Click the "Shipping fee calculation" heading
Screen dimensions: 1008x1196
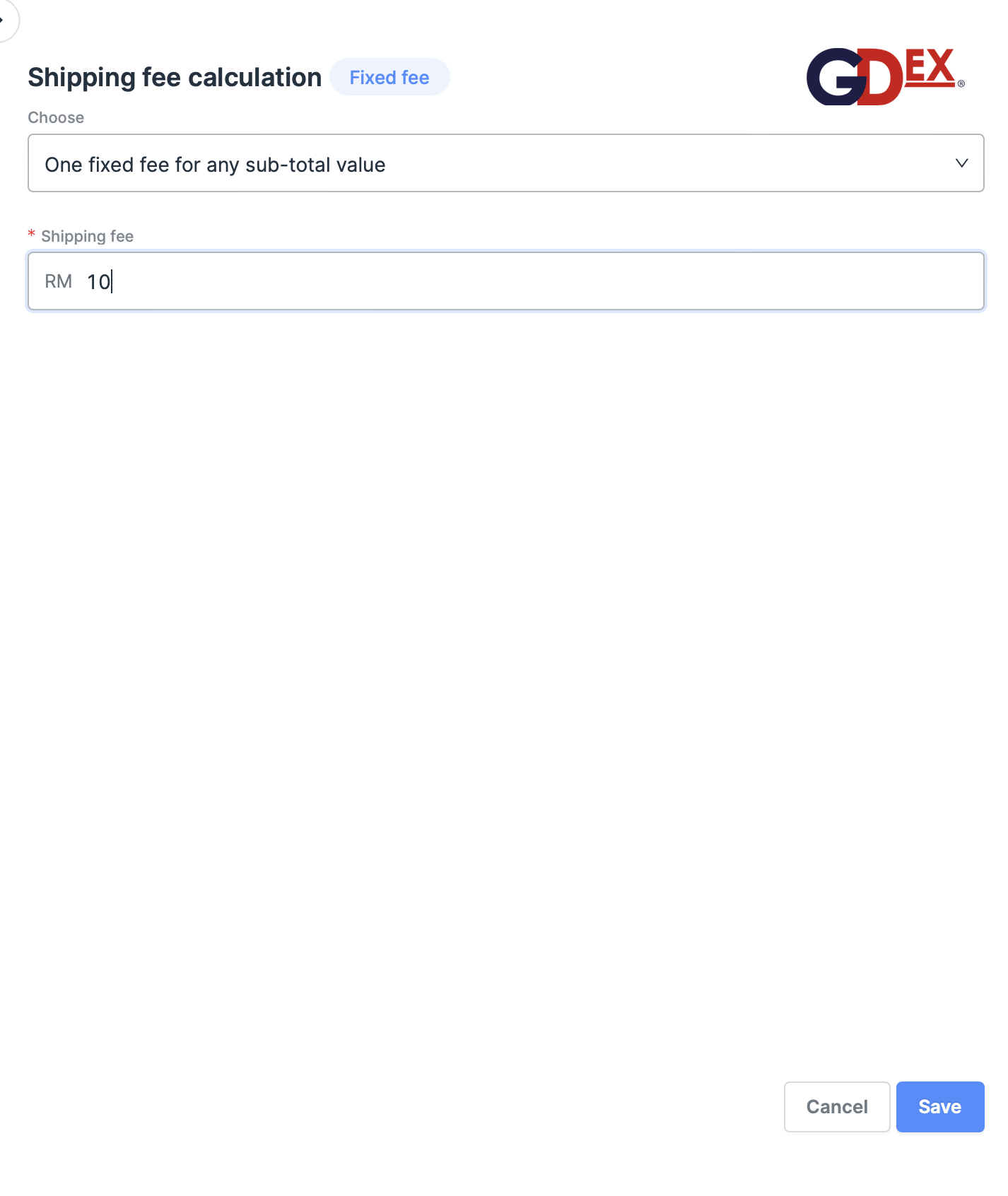coord(175,77)
